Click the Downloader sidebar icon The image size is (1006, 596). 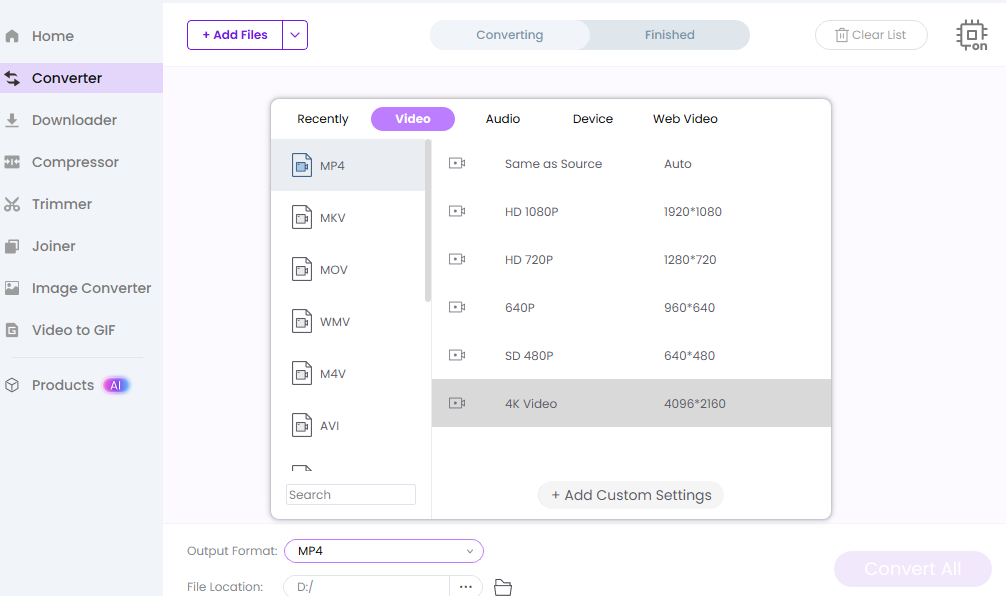(12, 120)
